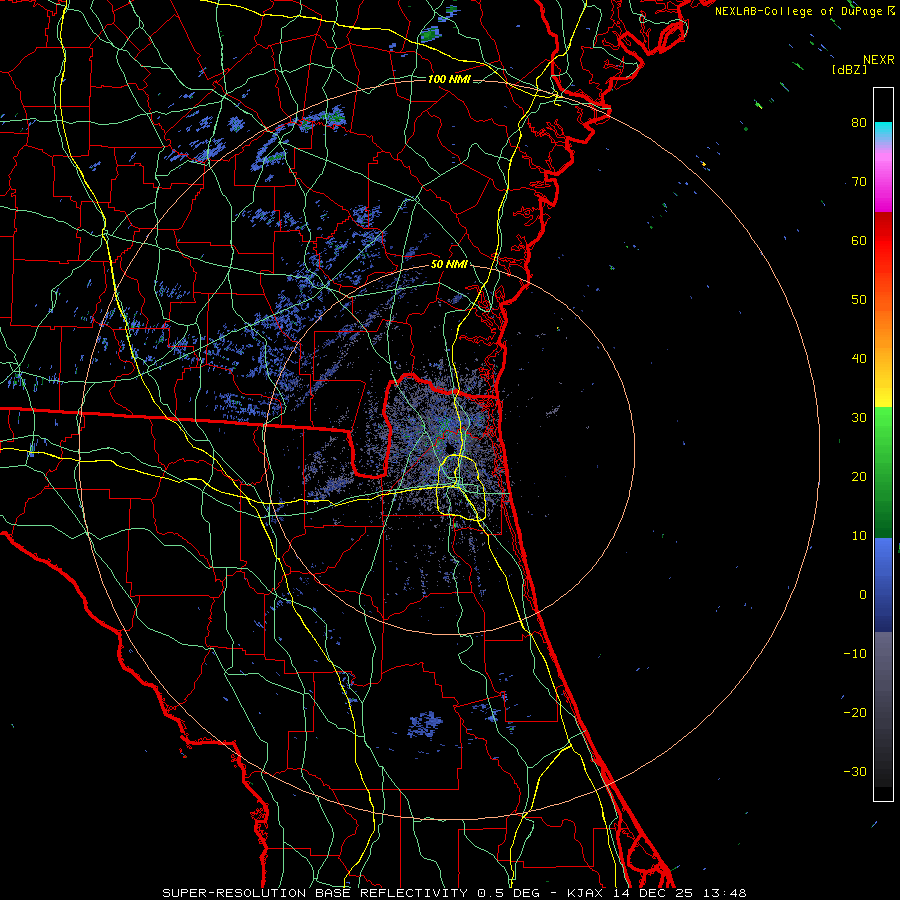Click the "-30" value on the dBZ scale

pyautogui.click(x=855, y=772)
